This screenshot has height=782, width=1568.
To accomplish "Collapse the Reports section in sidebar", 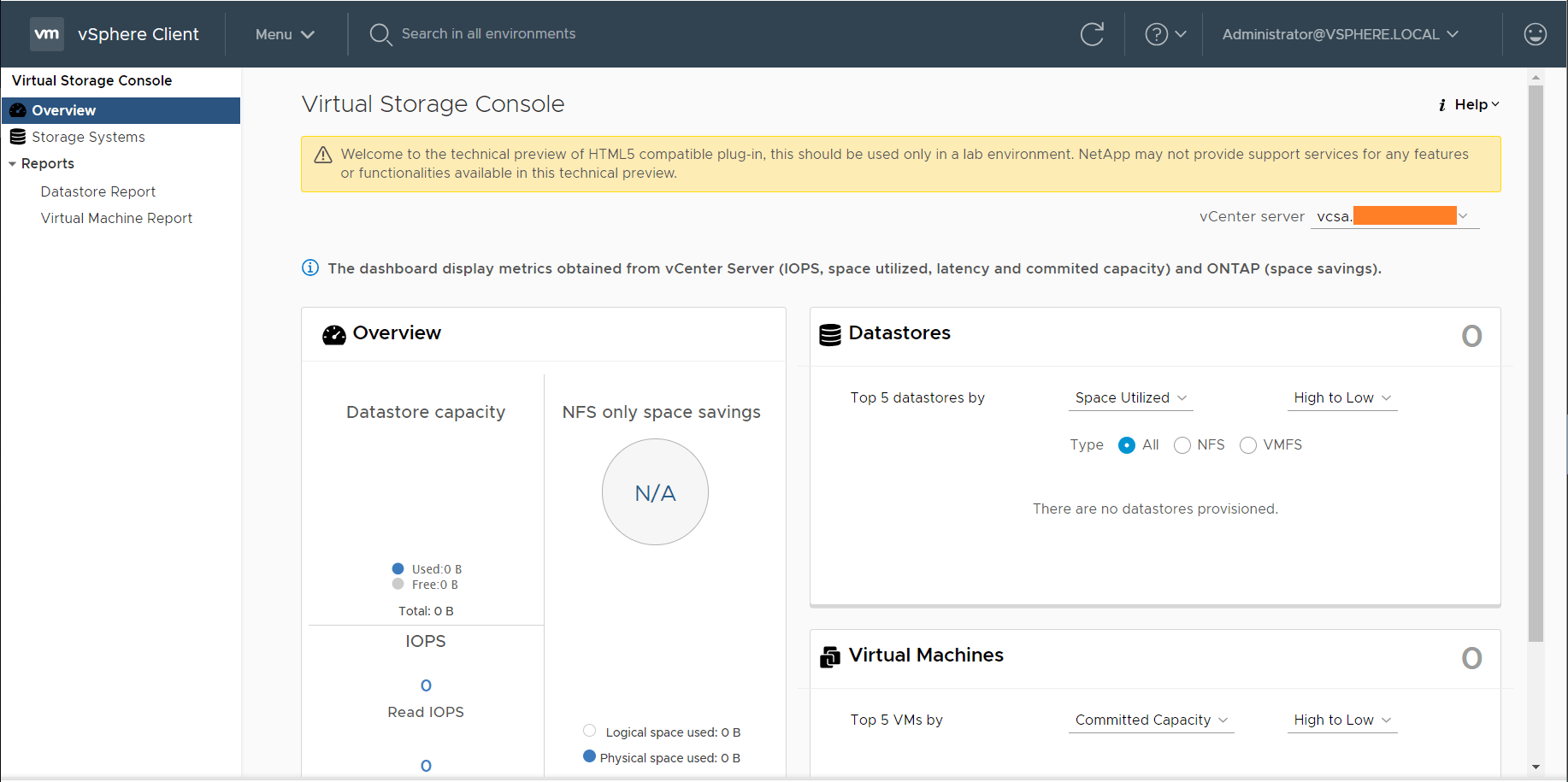I will pyautogui.click(x=12, y=163).
